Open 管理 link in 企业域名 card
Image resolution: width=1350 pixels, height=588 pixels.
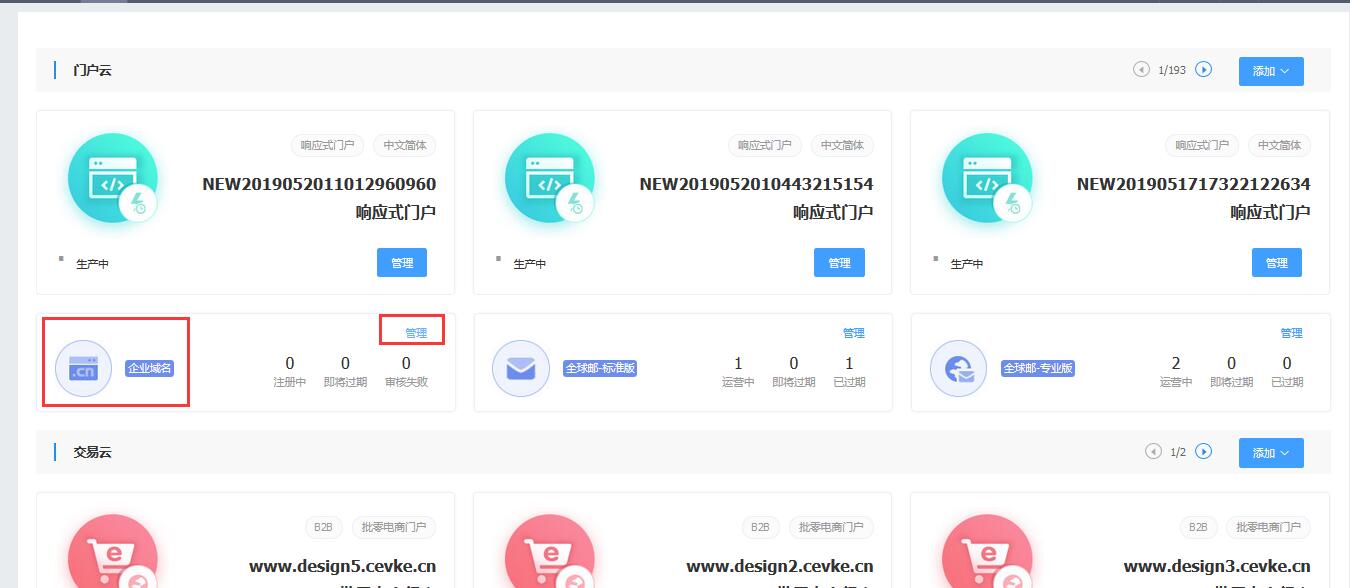pyautogui.click(x=416, y=333)
